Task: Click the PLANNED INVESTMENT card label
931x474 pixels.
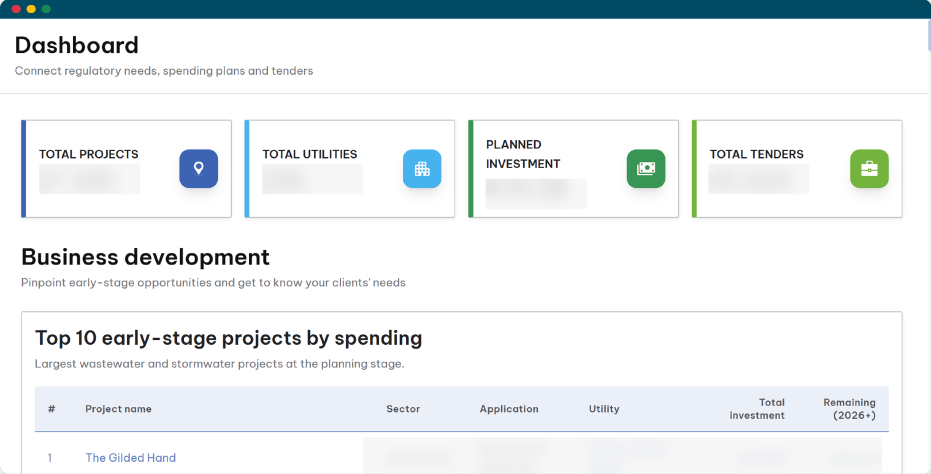Action: (523, 154)
